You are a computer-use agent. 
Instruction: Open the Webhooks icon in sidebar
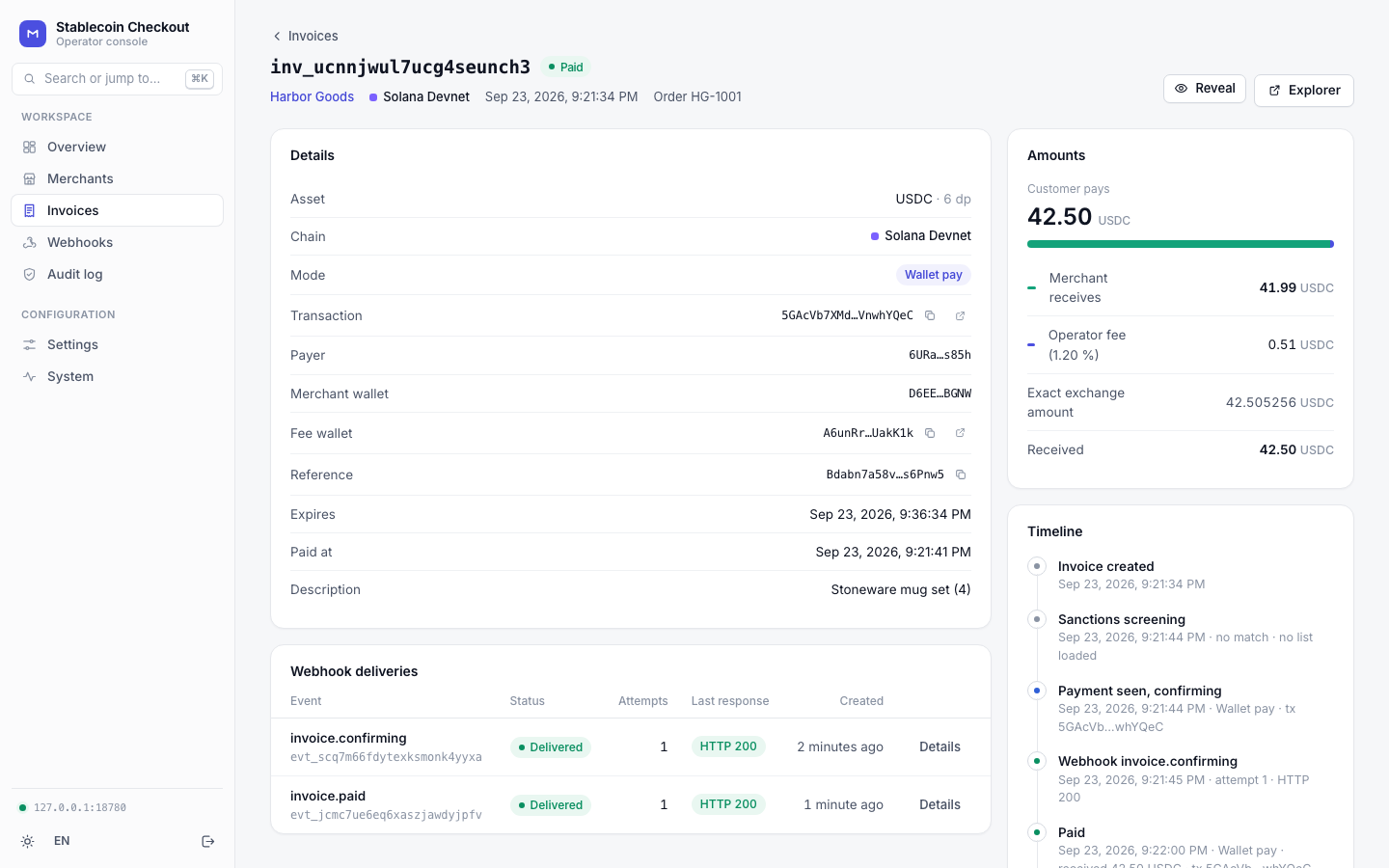(x=30, y=242)
